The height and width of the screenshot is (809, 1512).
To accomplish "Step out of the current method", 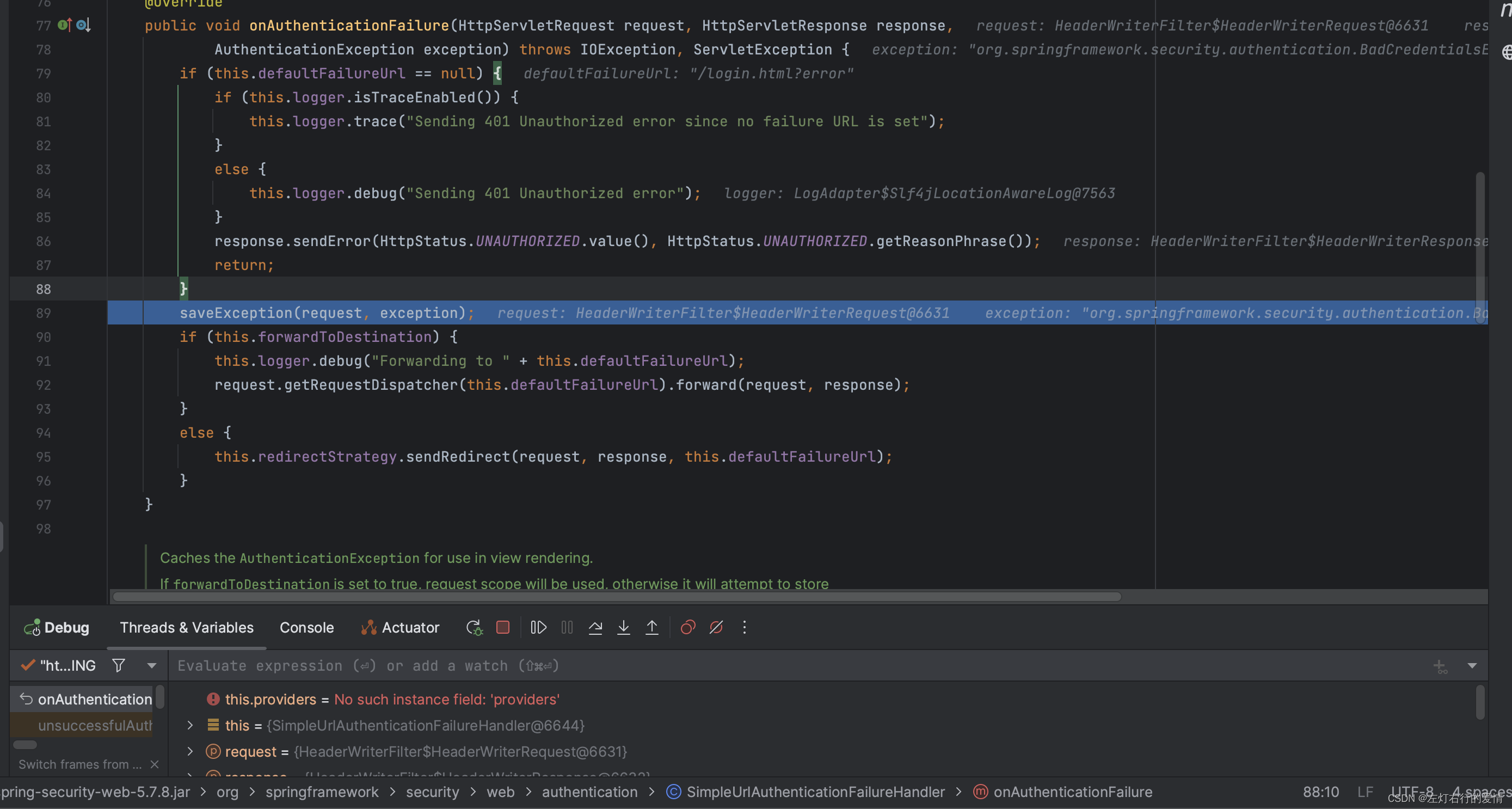I will [651, 628].
